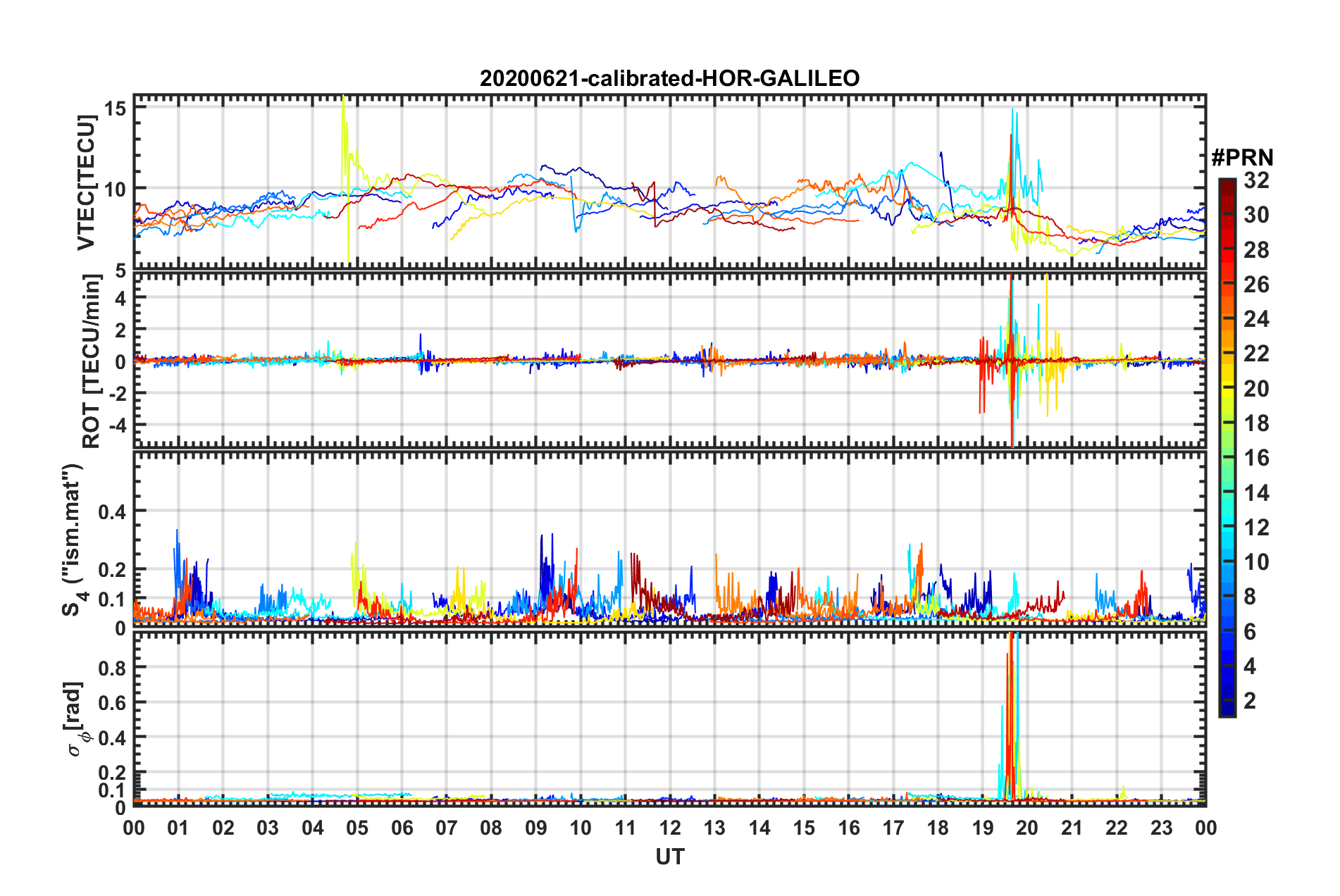This screenshot has width=1340, height=896.
Task: Click σφ axis tick label "0.8"
Action: [112, 668]
